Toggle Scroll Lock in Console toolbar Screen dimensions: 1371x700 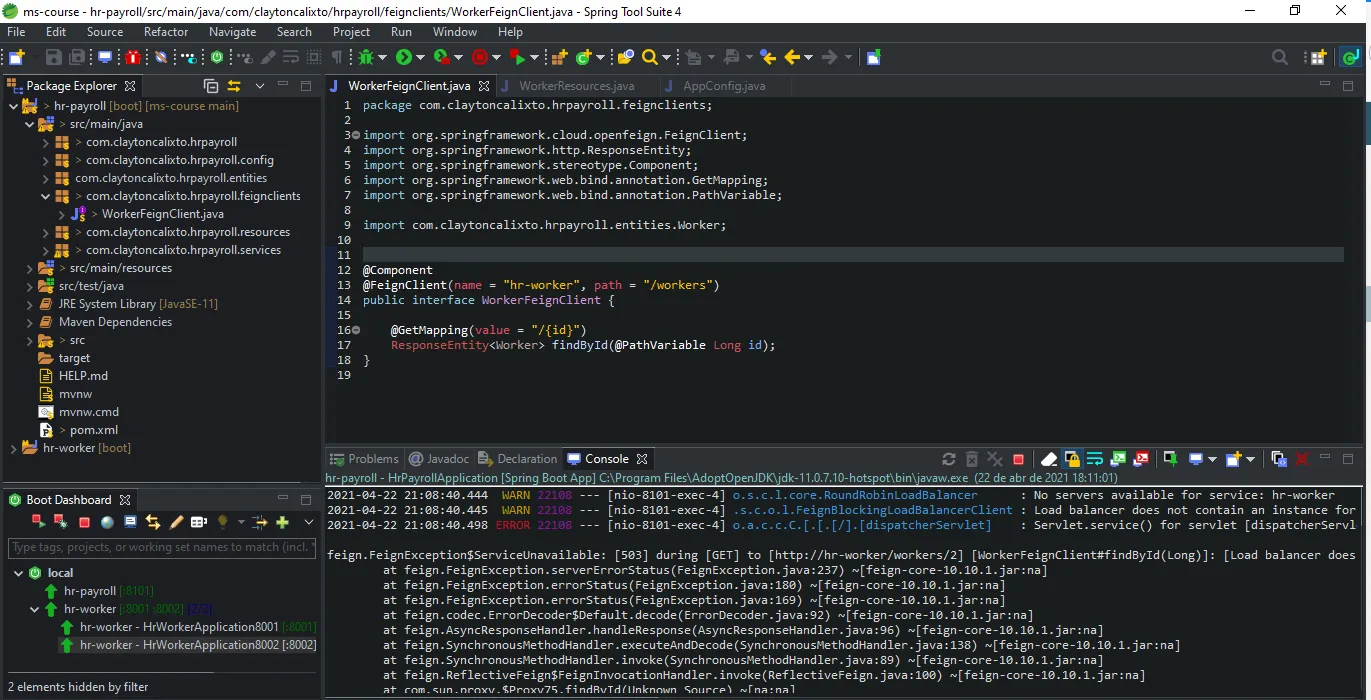(1072, 459)
